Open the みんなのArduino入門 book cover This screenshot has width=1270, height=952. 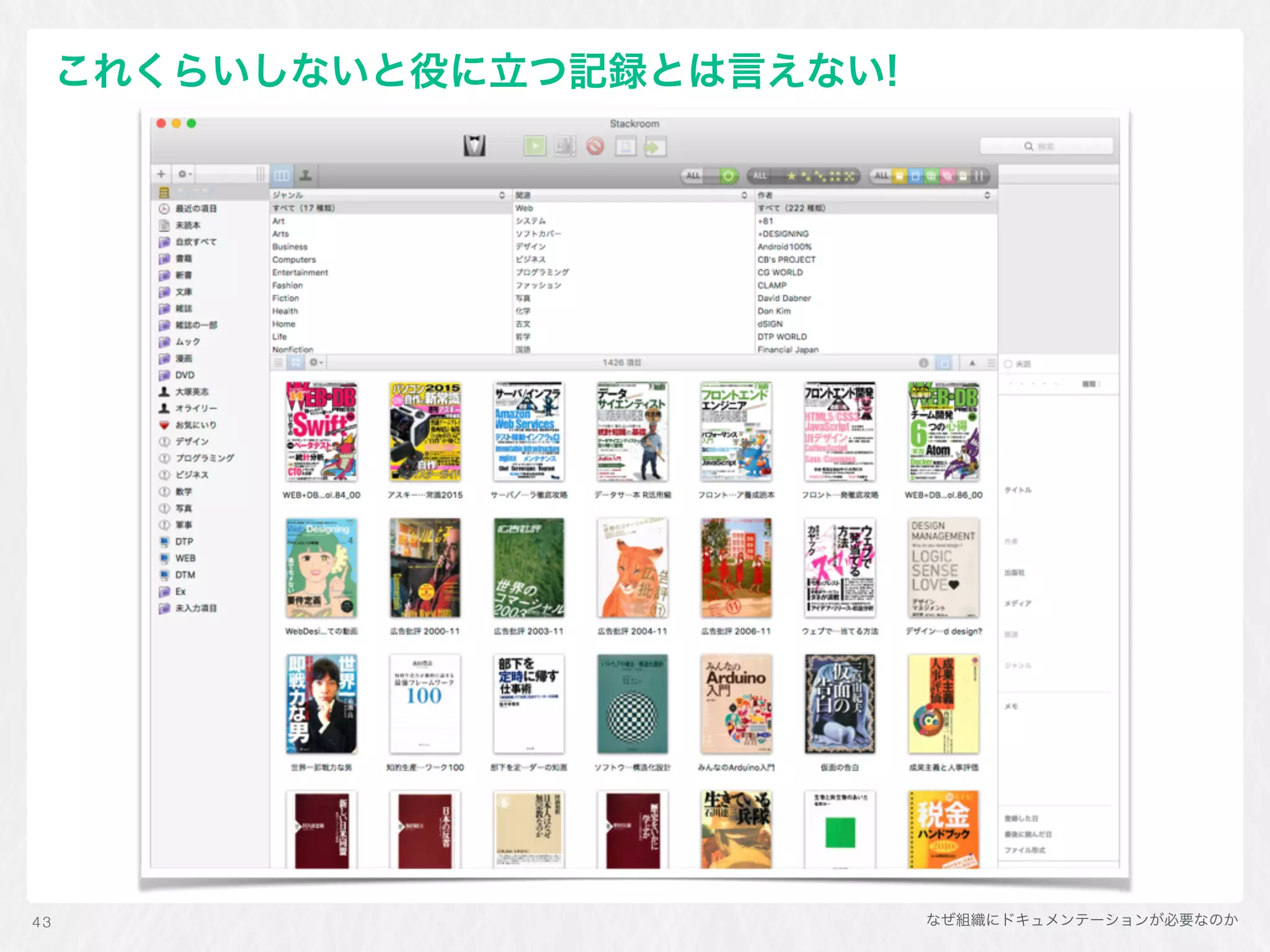click(736, 704)
